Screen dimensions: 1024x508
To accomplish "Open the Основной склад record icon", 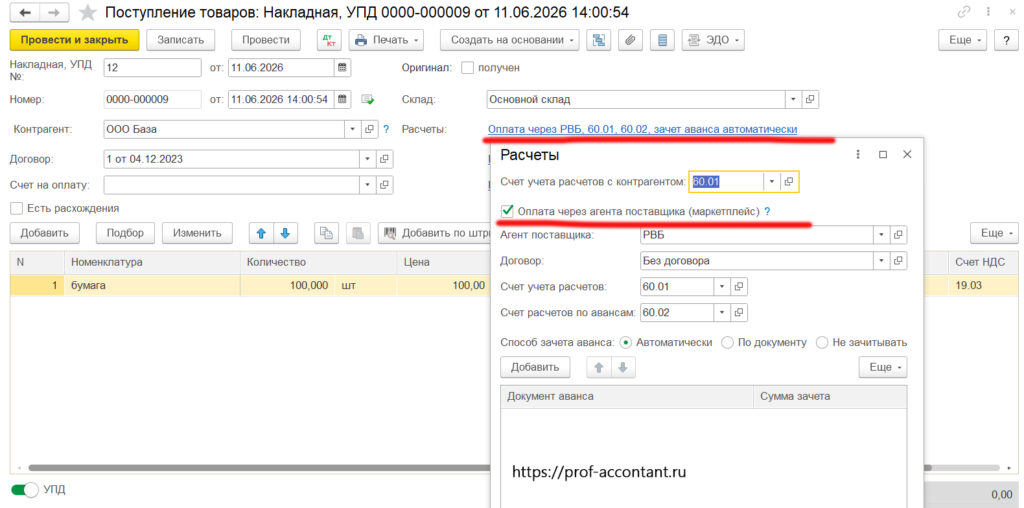I will pos(810,100).
